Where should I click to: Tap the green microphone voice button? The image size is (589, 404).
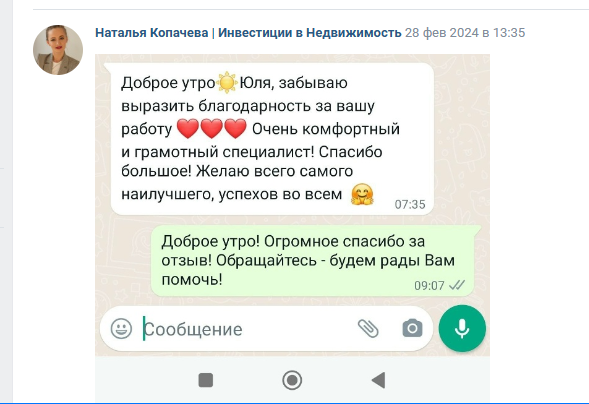[x=462, y=329]
